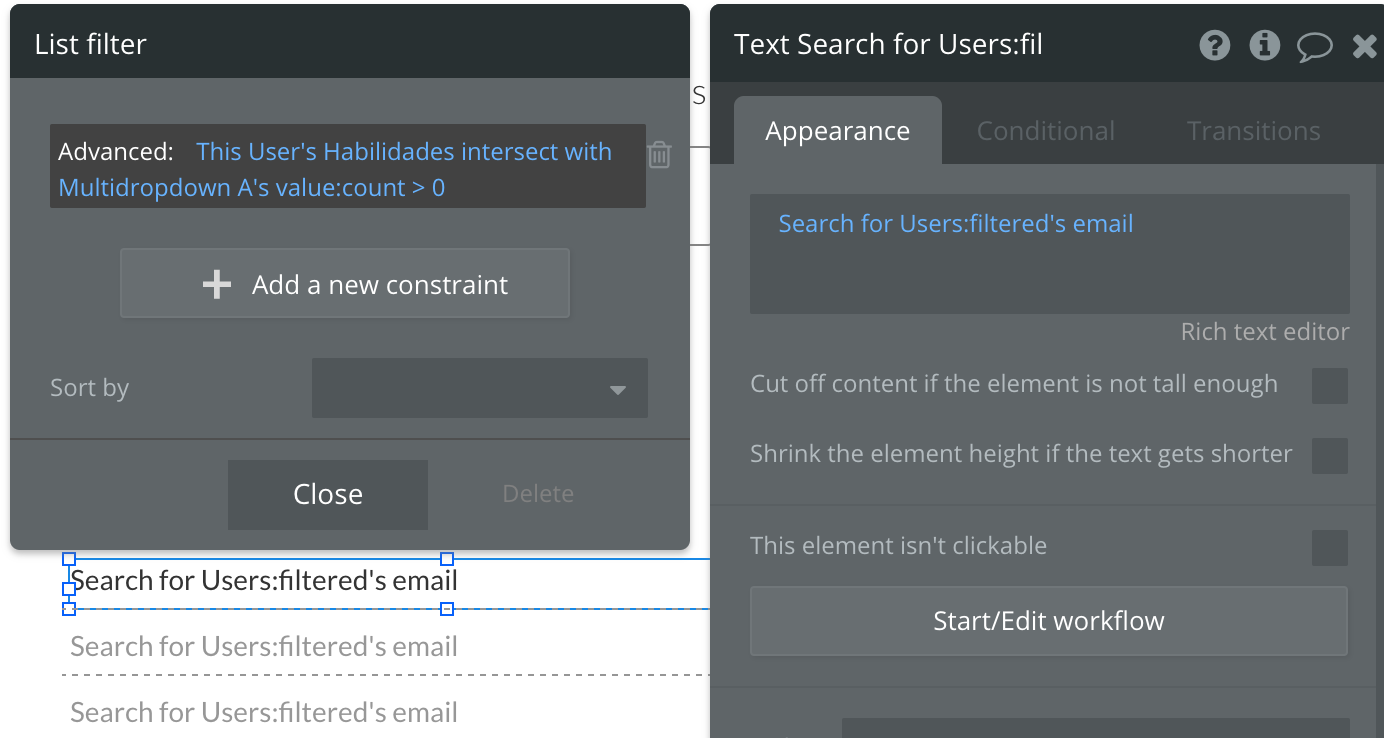Open the Rich text editor link

point(1264,332)
